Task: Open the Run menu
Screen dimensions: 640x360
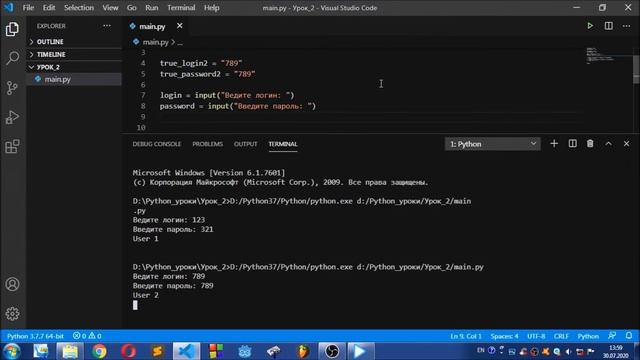Action: coord(151,8)
